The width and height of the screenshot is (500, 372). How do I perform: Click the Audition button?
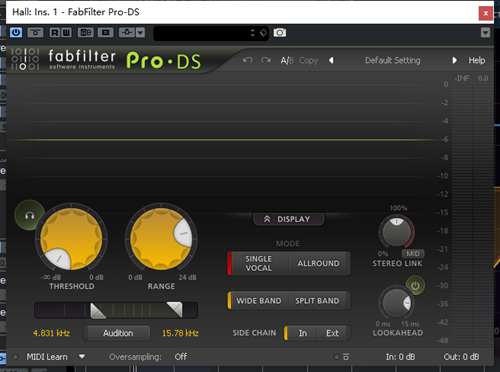pyautogui.click(x=118, y=333)
